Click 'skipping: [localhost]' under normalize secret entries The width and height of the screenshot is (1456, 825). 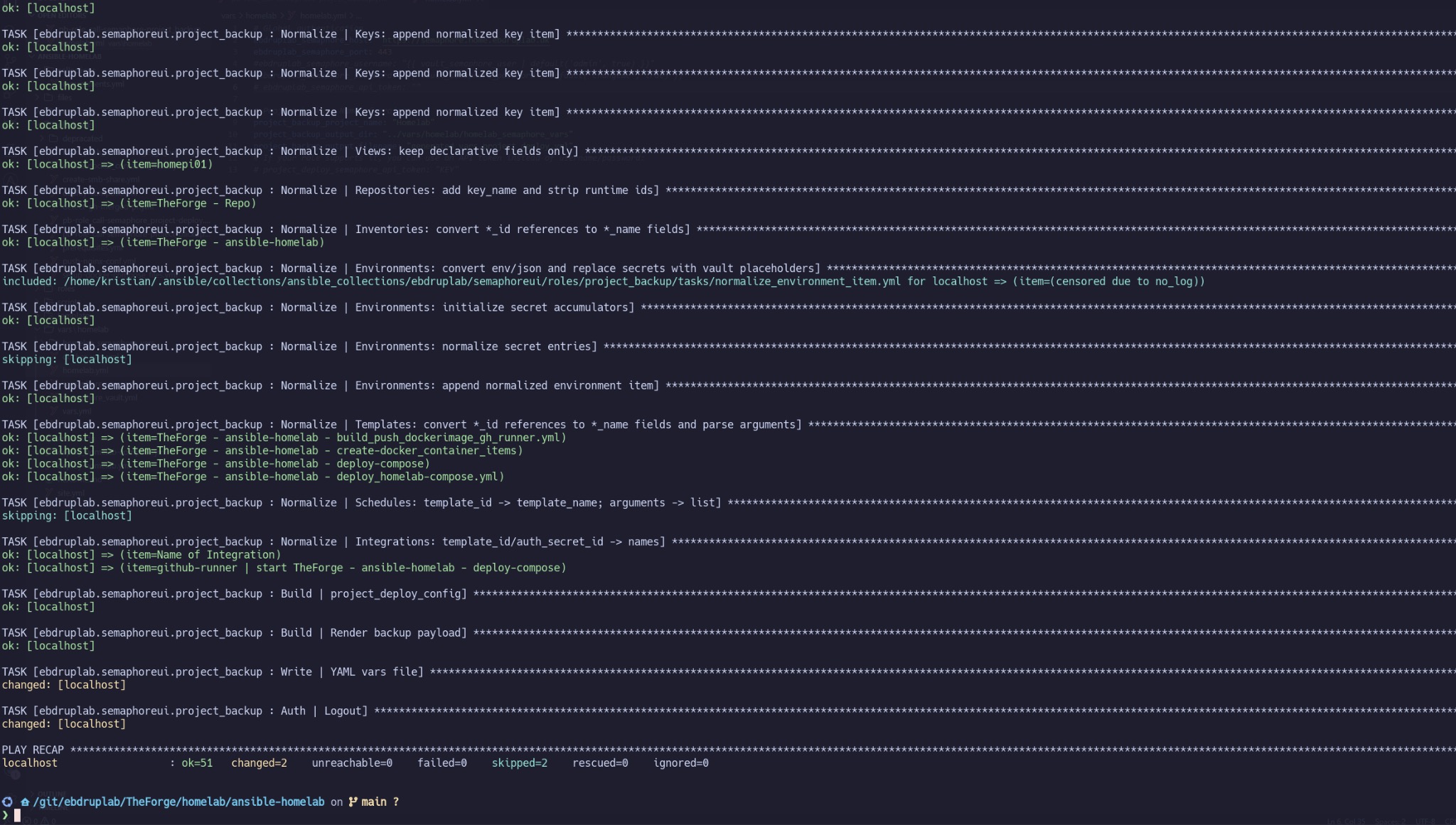[x=67, y=359]
